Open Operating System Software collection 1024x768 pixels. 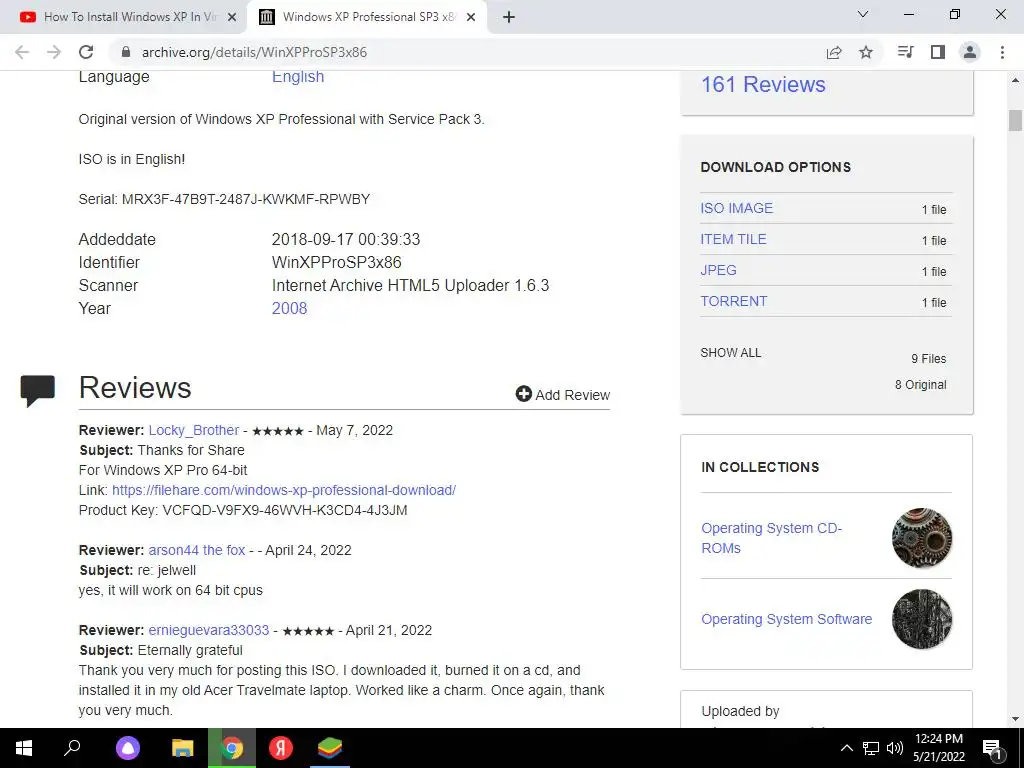[786, 619]
